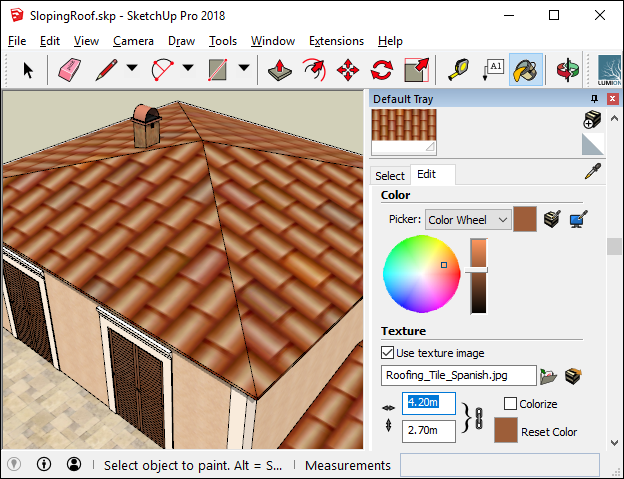Uncheck Use texture image checkbox
624x479 pixels.
[388, 352]
